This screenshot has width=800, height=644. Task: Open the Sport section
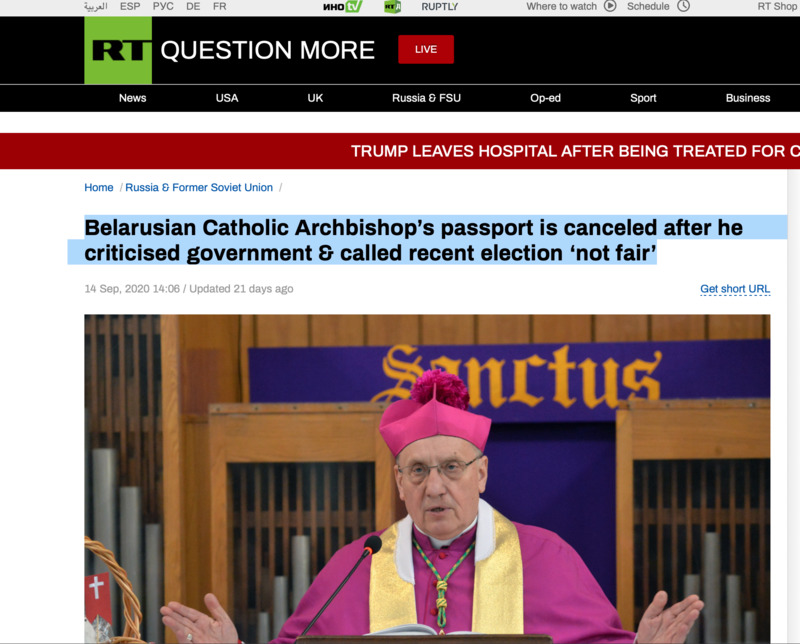click(643, 98)
